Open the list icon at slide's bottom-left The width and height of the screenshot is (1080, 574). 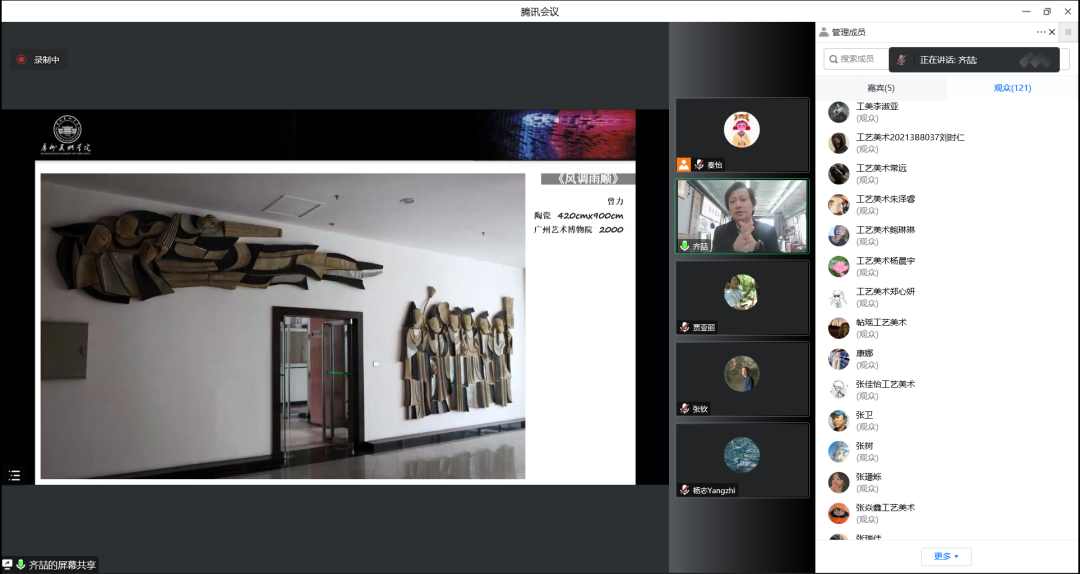[x=14, y=476]
